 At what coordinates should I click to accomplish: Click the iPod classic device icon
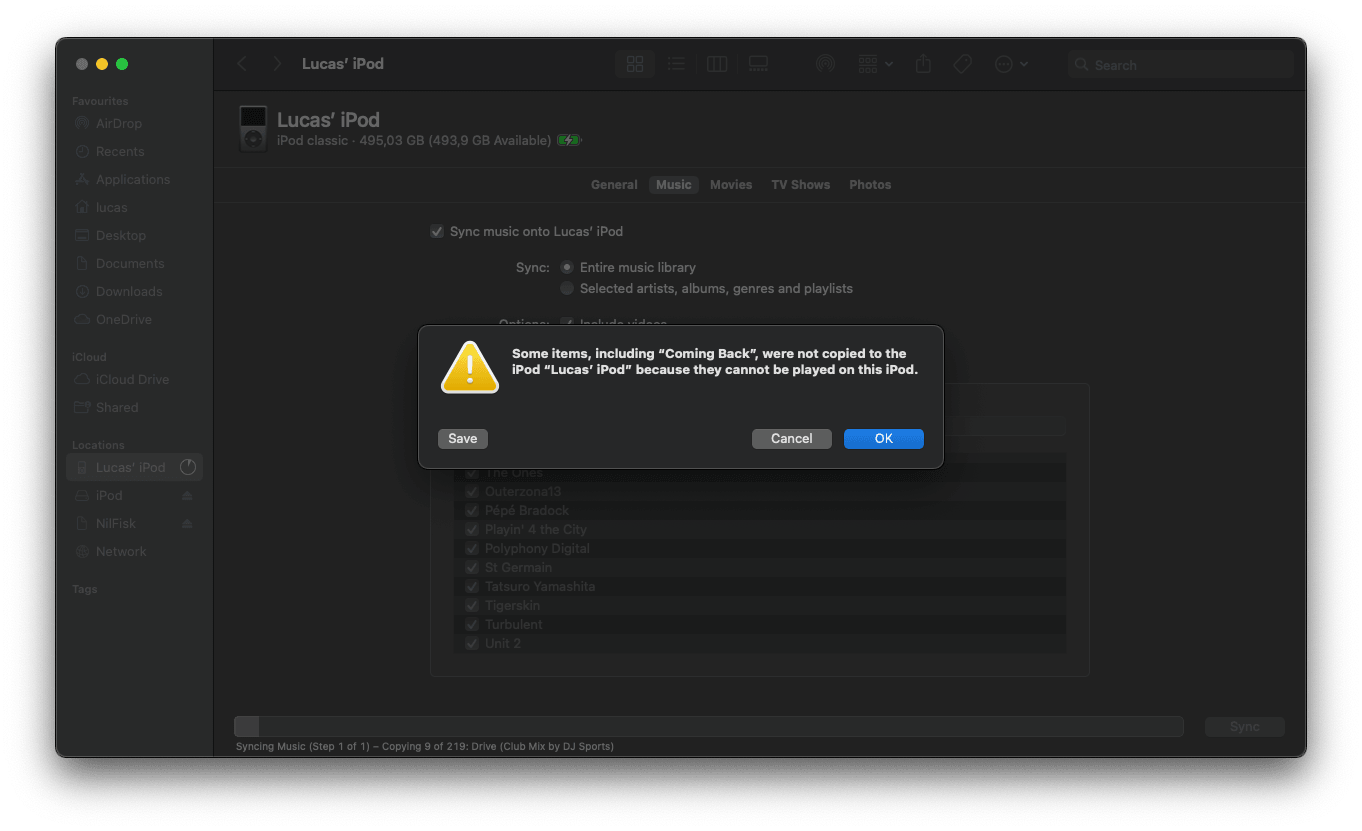click(254, 128)
